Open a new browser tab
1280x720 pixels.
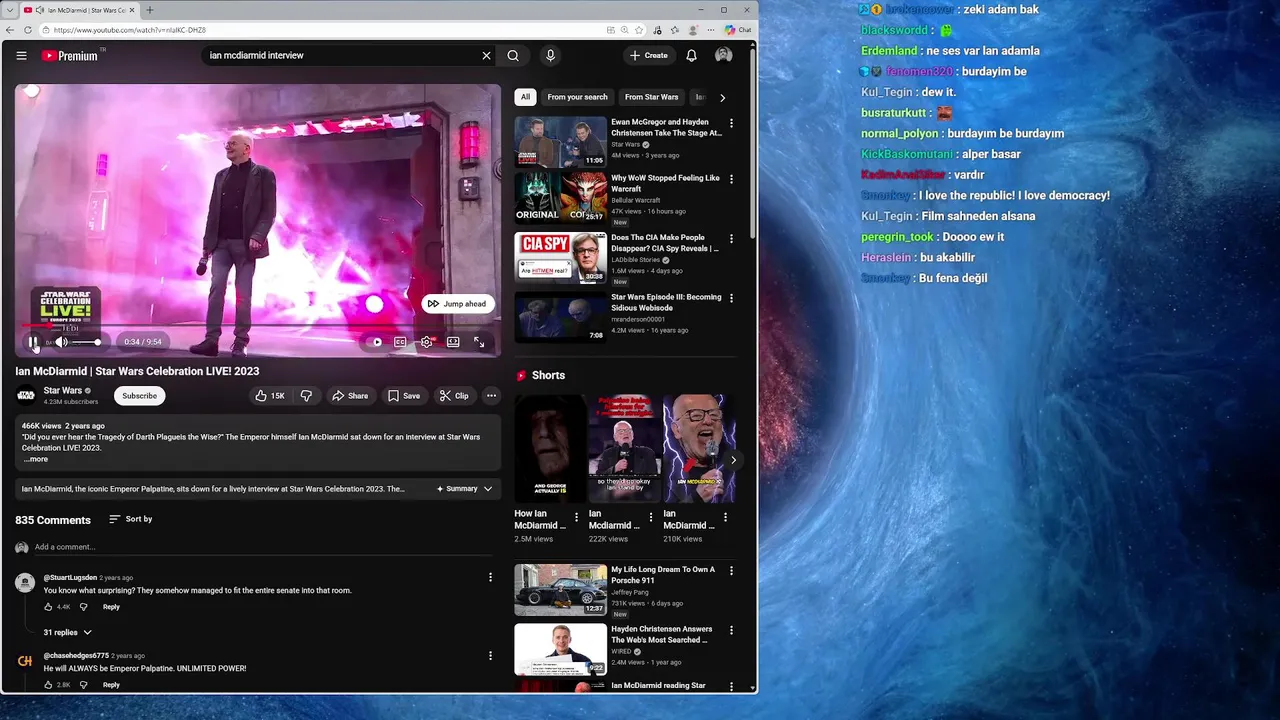[149, 10]
